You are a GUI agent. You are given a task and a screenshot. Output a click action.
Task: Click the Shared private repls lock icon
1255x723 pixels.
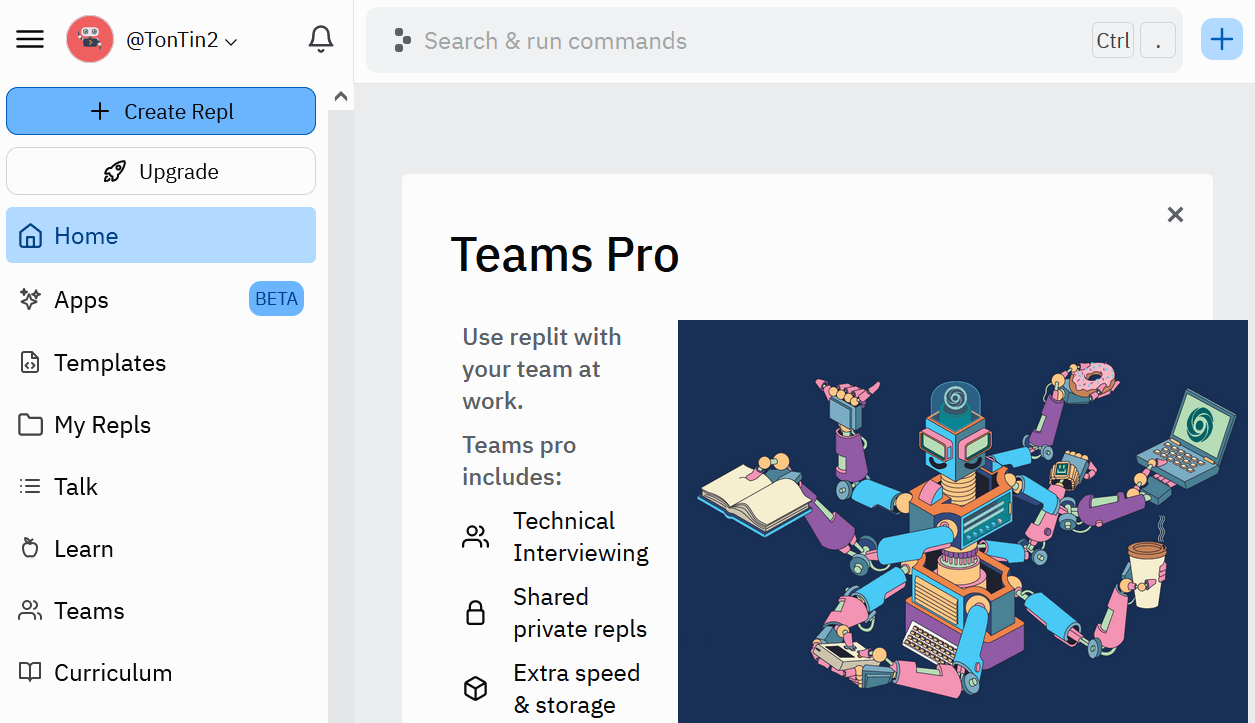476,613
